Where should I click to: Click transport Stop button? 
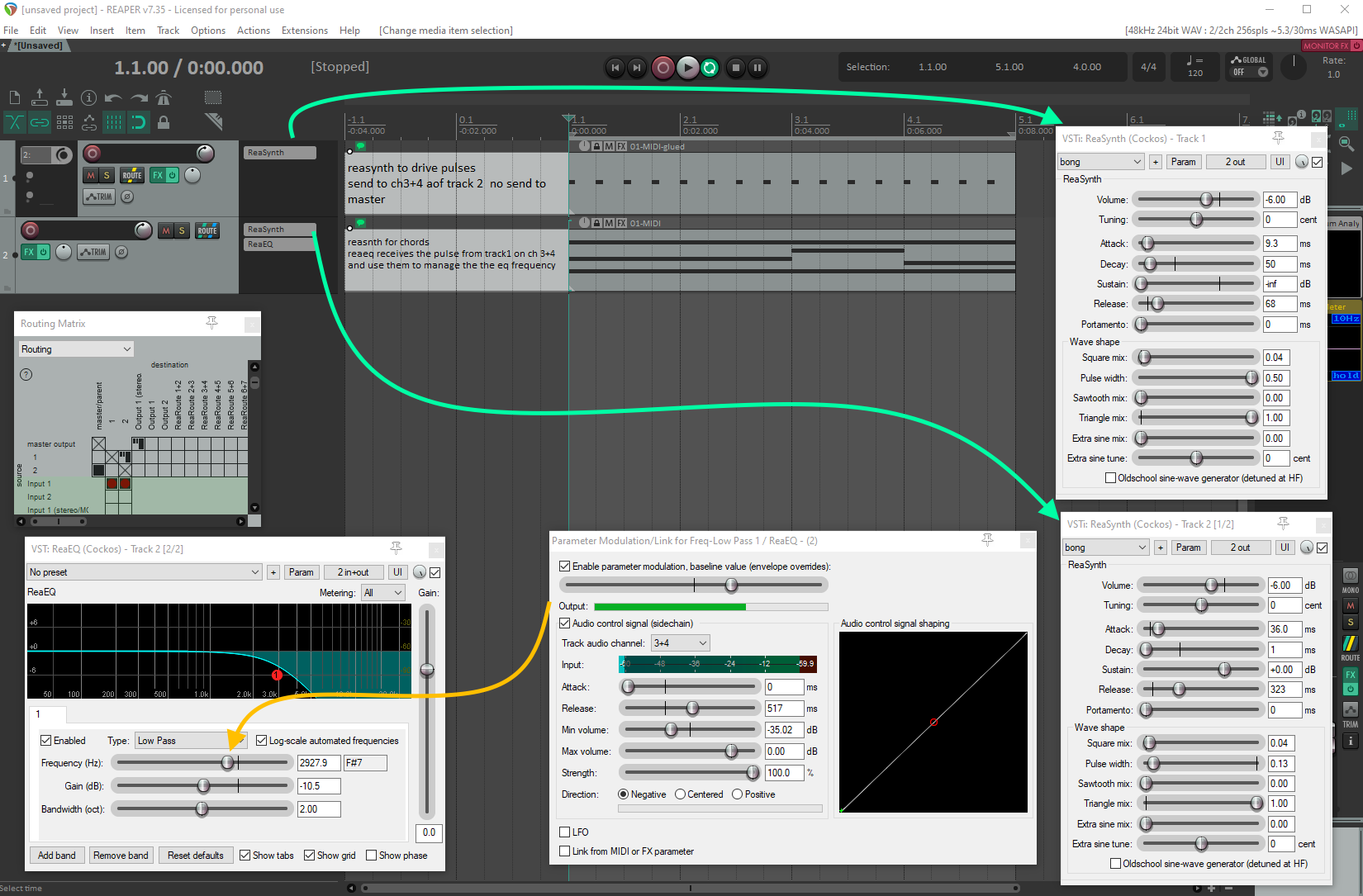735,68
